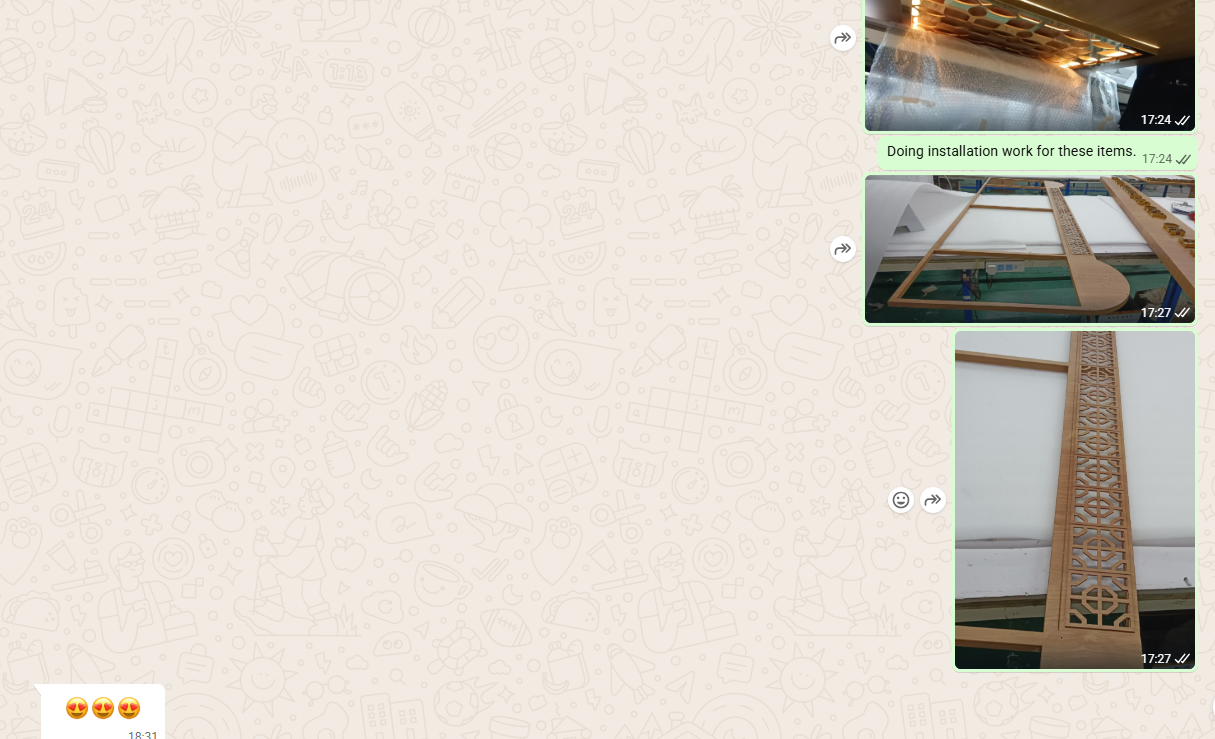
Task: Click 17:24 timestamp on ceiling light photo
Action: point(1155,120)
